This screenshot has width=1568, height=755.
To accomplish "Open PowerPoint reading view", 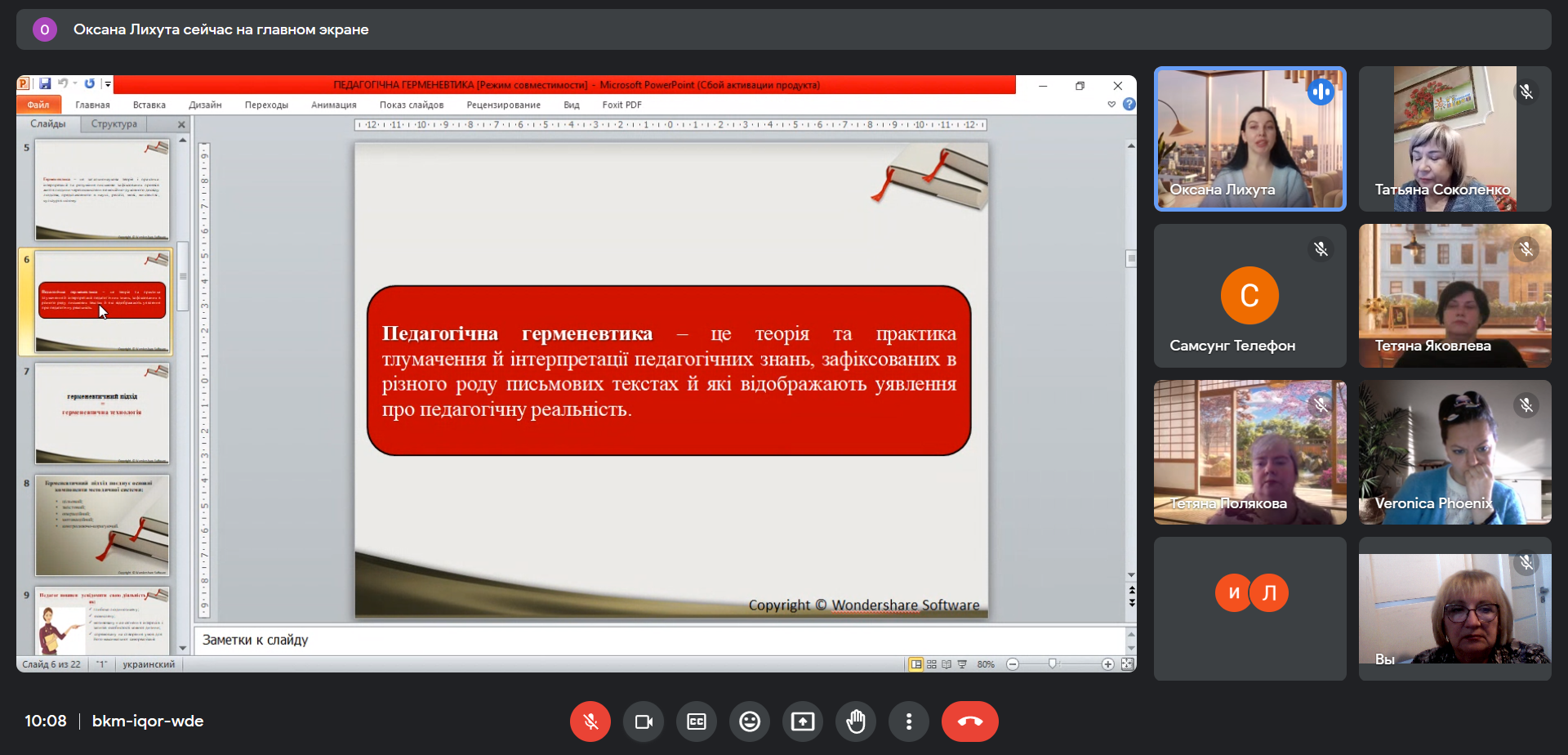I will pos(947,664).
